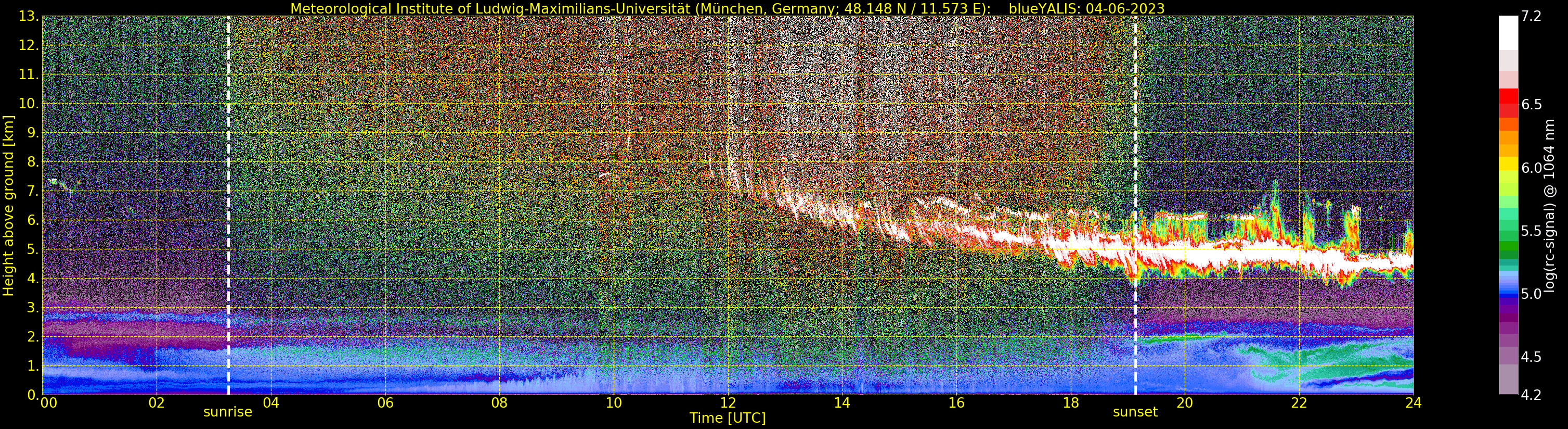Click the time axis tick label '02'
This screenshot has height=429, width=1568.
[157, 403]
